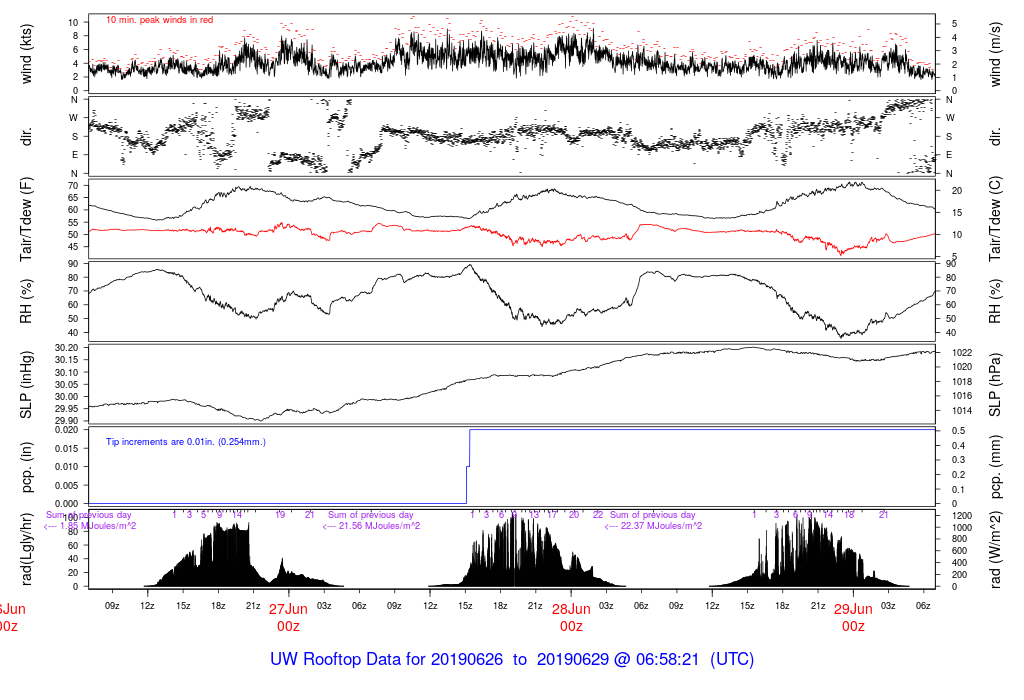Click the '0.015' precipitation tick label

(x=66, y=449)
